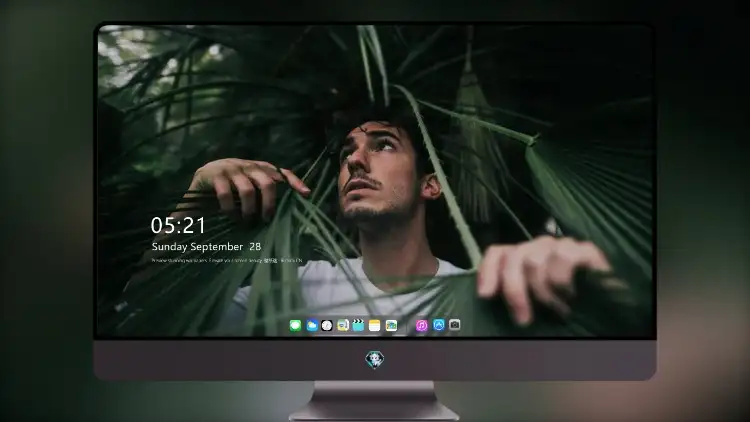Open the Camera app in dock
750x422 pixels.
[454, 325]
